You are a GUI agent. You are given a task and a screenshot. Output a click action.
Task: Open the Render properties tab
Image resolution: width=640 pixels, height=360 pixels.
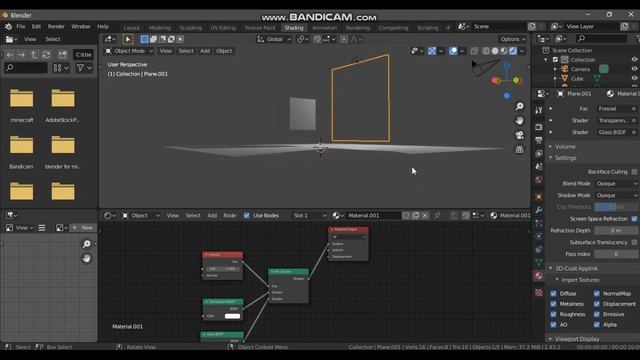point(539,127)
